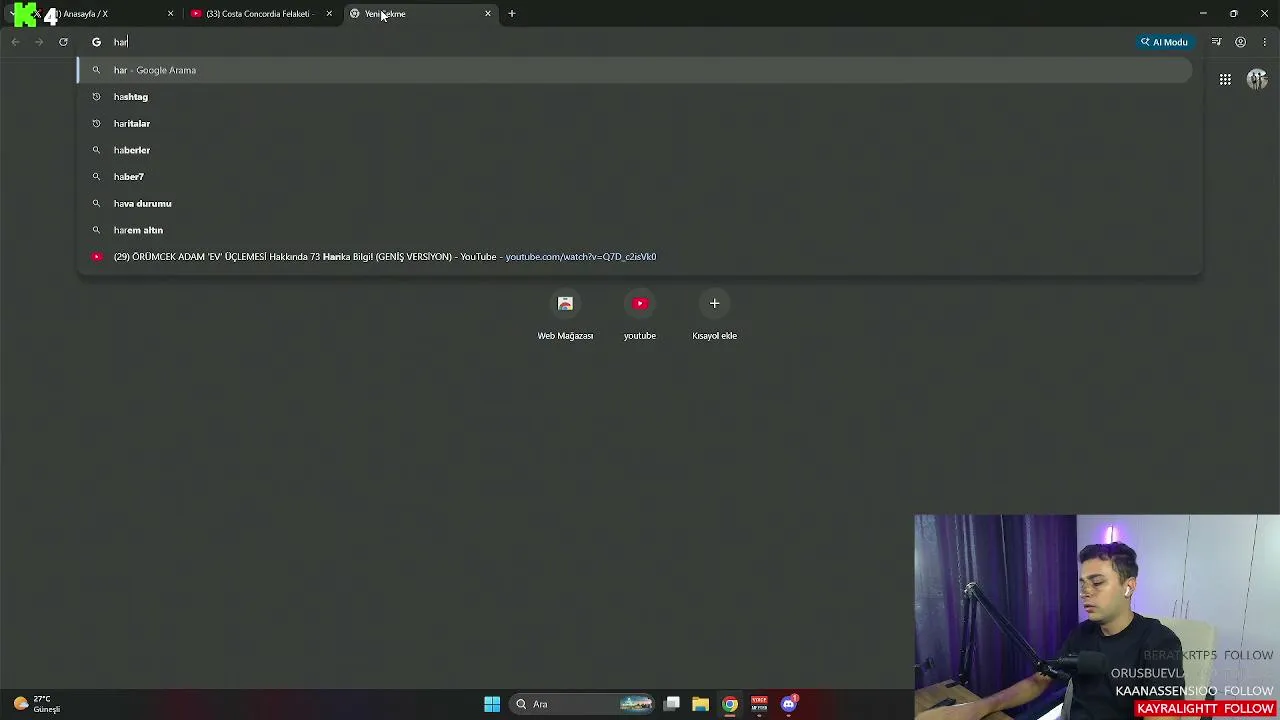
Task: Click the search icon beside 'haberler'
Action: [x=96, y=150]
